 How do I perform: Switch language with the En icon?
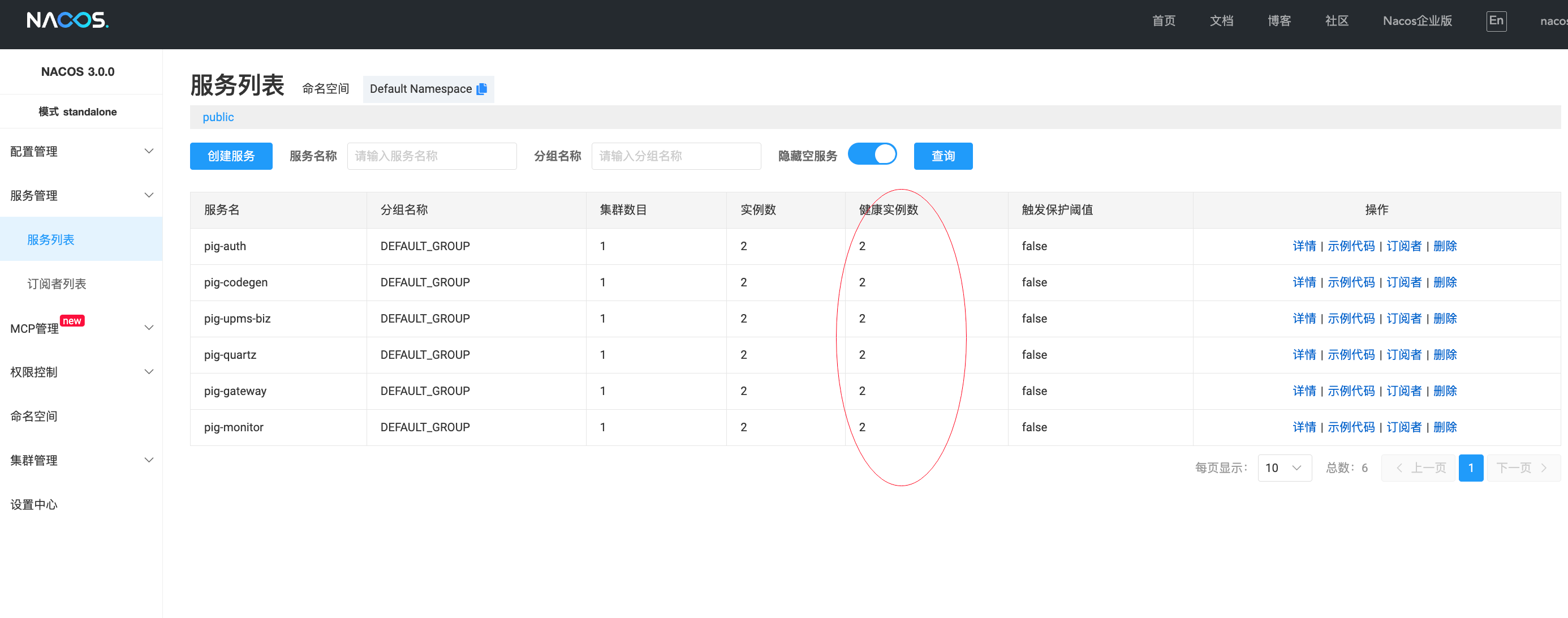pyautogui.click(x=1496, y=21)
